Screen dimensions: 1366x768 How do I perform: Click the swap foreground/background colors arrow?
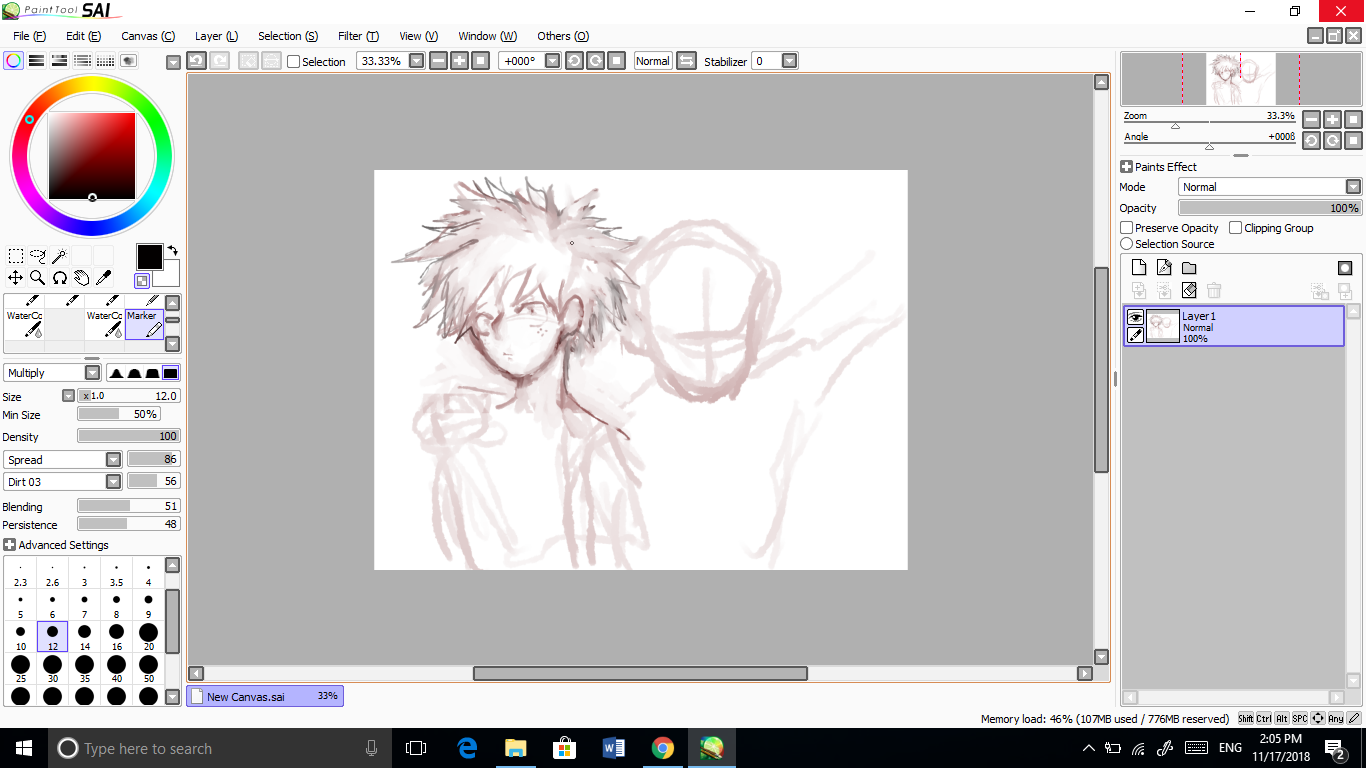172,250
